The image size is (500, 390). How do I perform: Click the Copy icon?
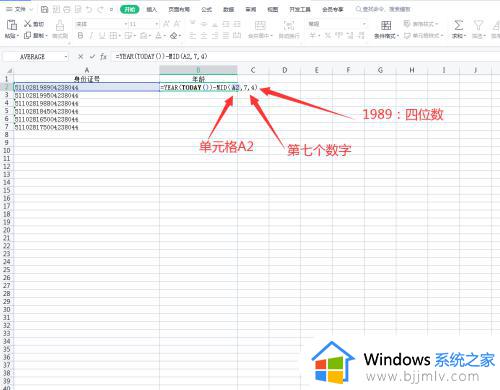(28, 35)
